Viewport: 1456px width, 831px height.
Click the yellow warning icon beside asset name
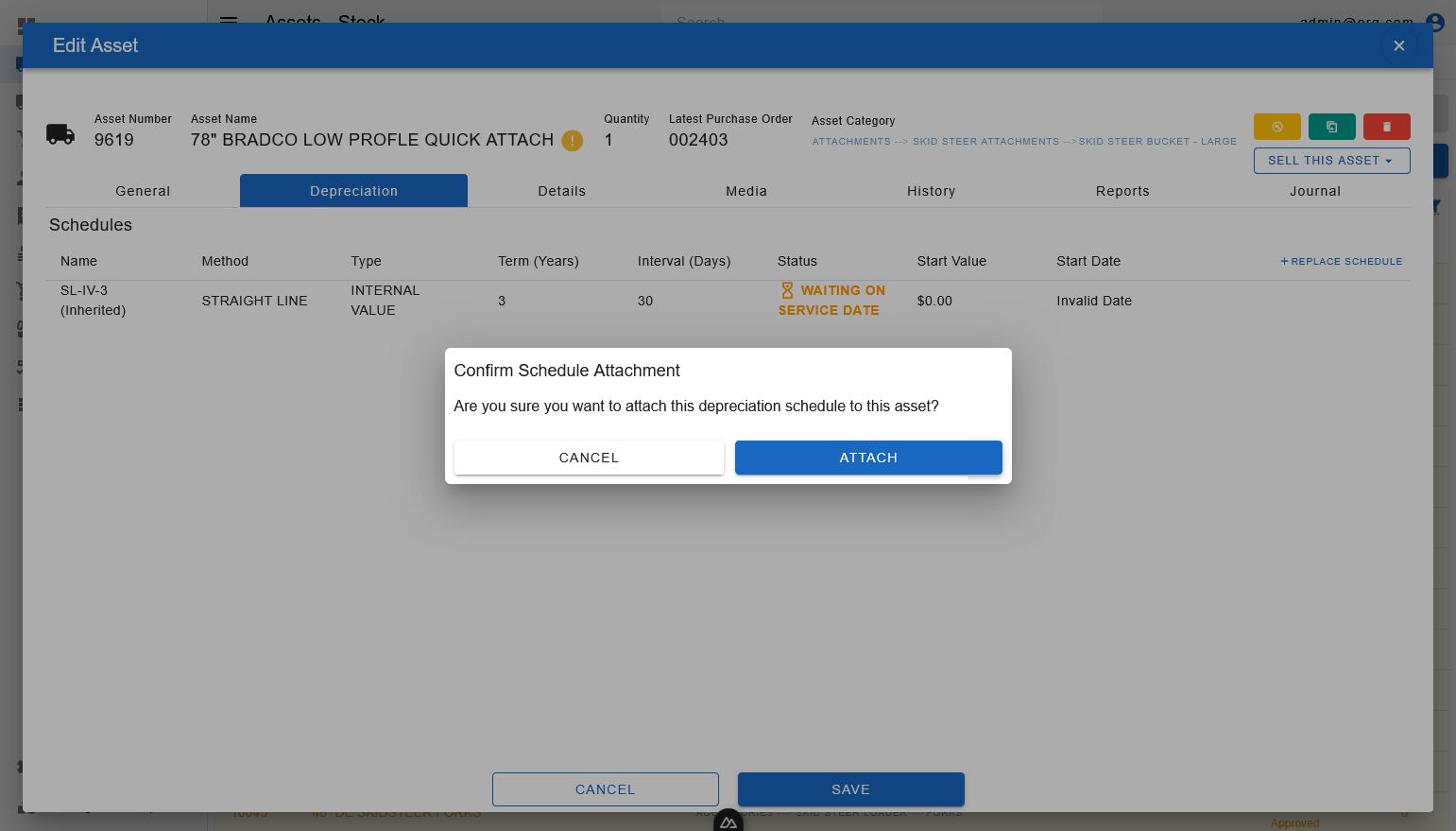click(x=572, y=141)
